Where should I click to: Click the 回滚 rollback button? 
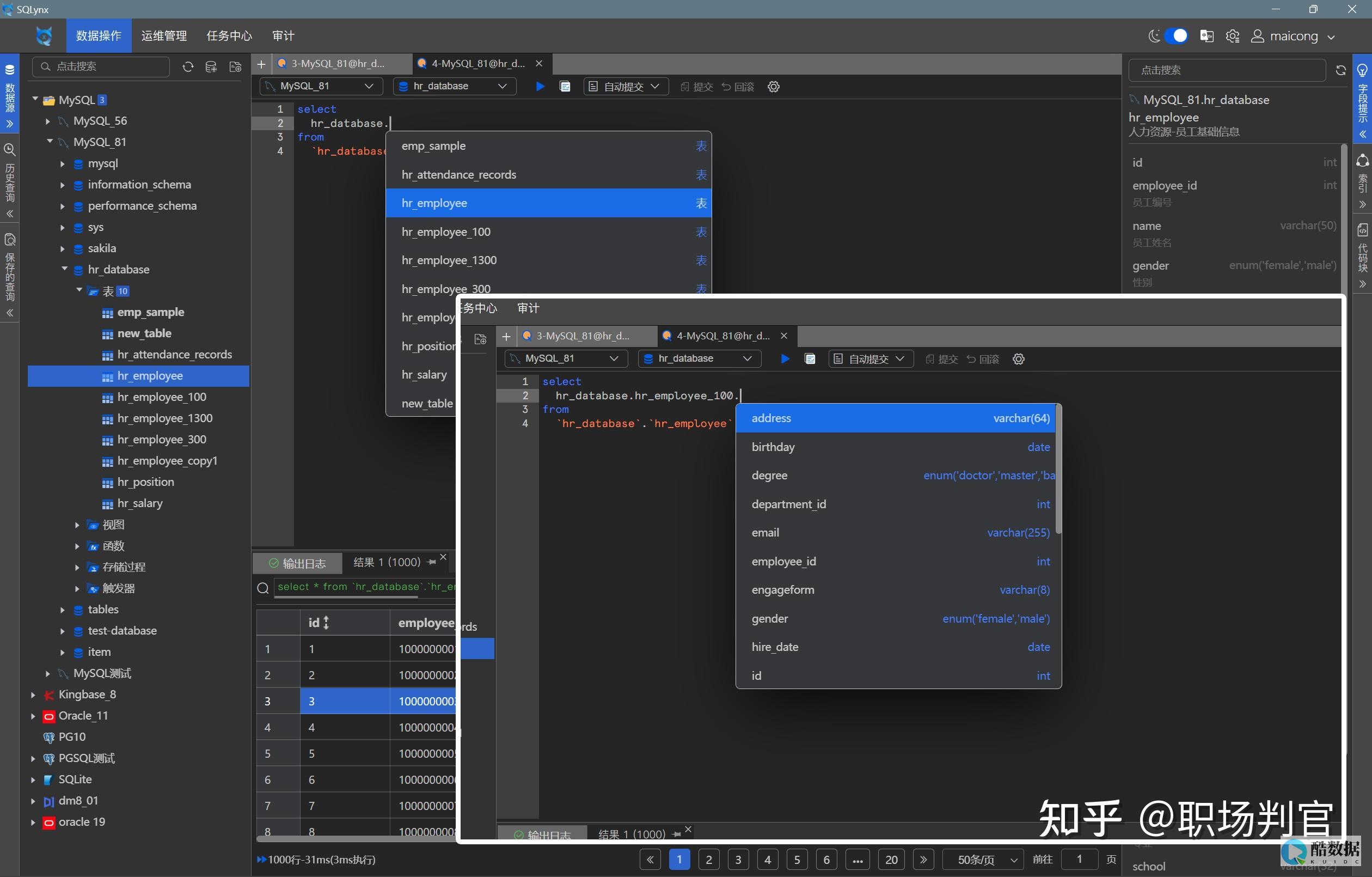pyautogui.click(x=737, y=87)
